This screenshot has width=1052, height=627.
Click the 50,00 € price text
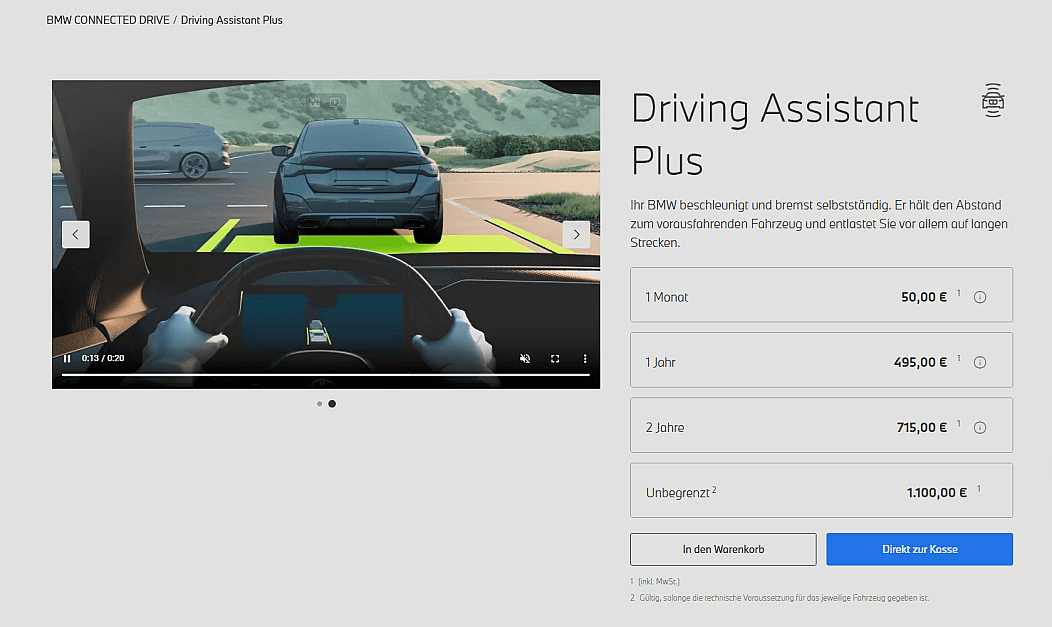(x=924, y=297)
